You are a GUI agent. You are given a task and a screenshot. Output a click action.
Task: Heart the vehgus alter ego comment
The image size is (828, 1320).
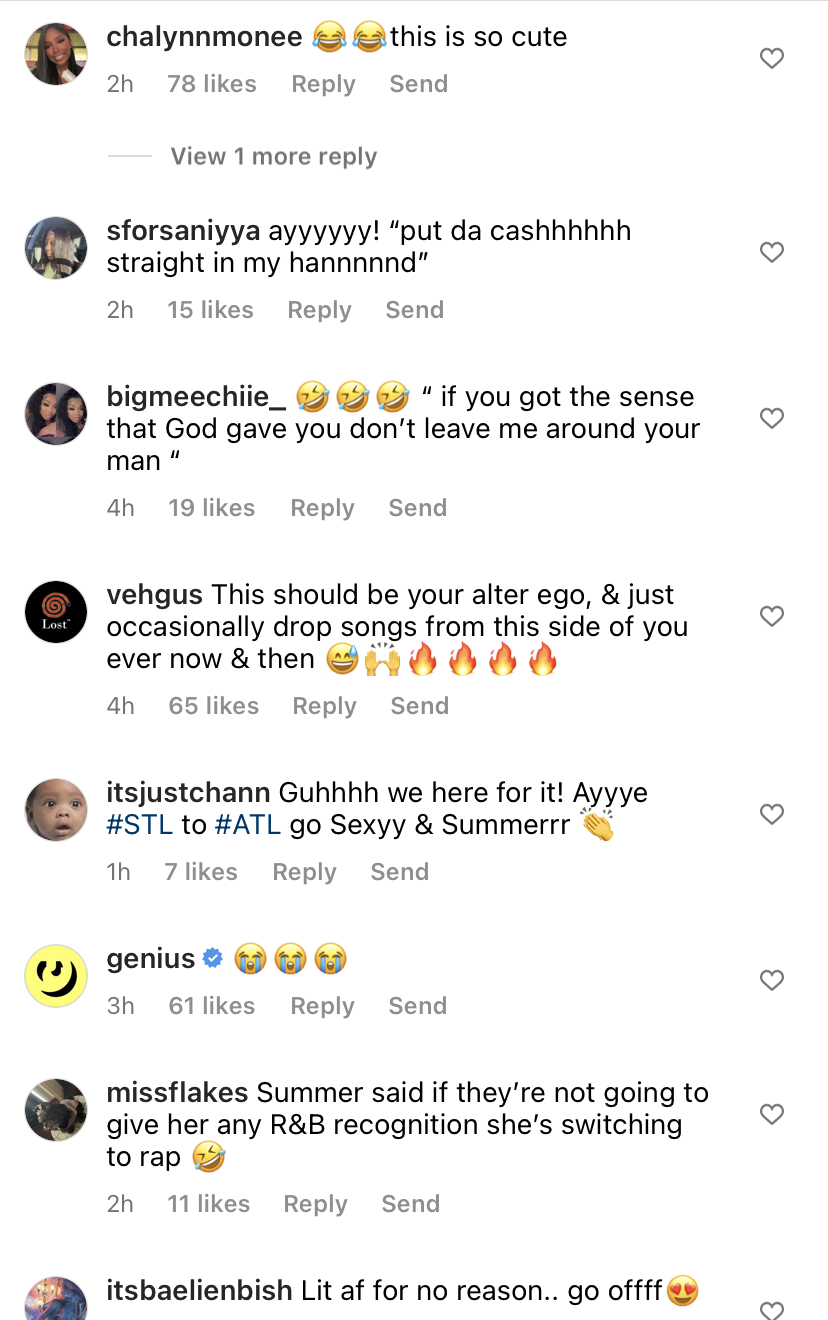click(x=772, y=616)
